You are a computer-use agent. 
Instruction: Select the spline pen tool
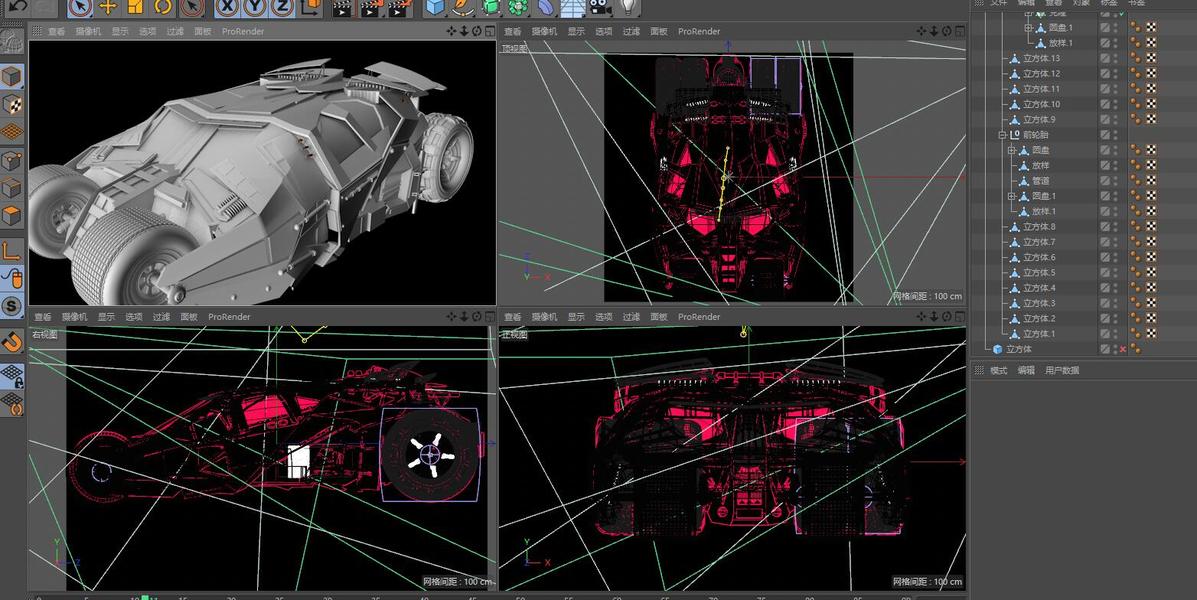coord(463,8)
